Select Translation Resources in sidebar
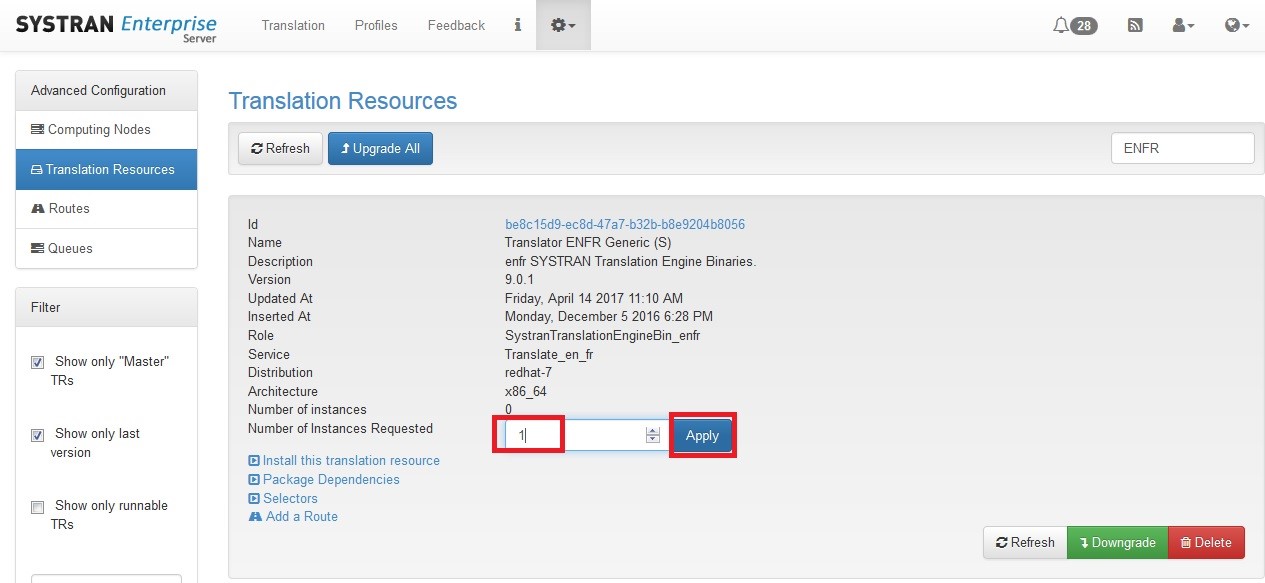 pos(106,169)
